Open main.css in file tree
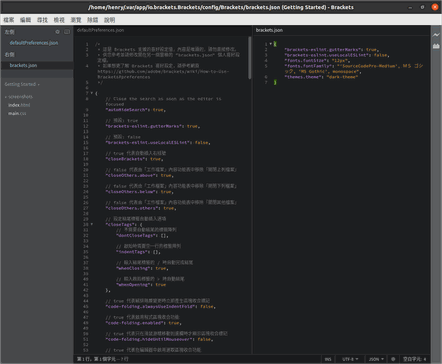The height and width of the screenshot is (364, 442). tap(17, 113)
